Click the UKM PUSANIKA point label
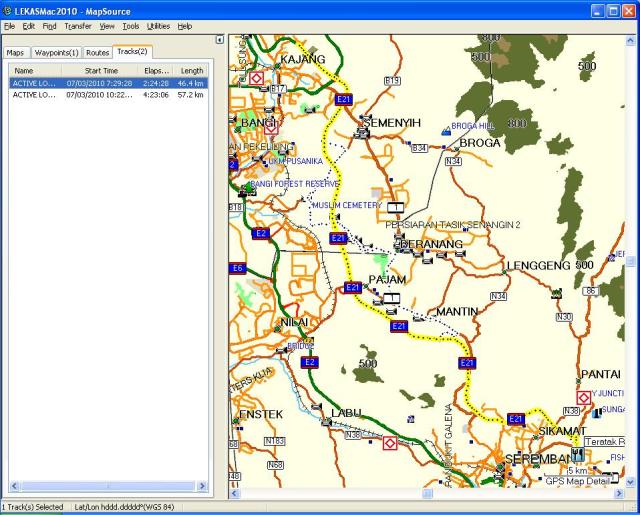The image size is (640, 515). (x=296, y=161)
